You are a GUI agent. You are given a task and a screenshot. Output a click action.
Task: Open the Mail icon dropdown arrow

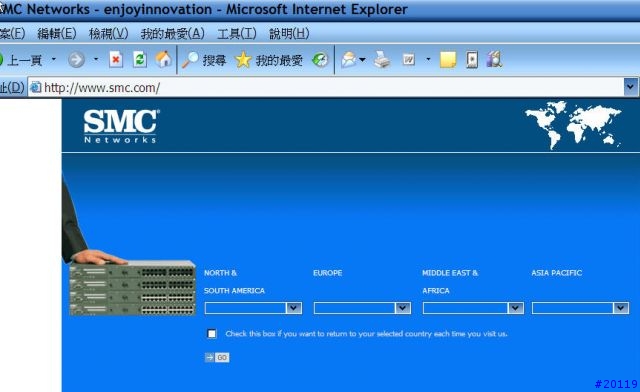click(362, 60)
